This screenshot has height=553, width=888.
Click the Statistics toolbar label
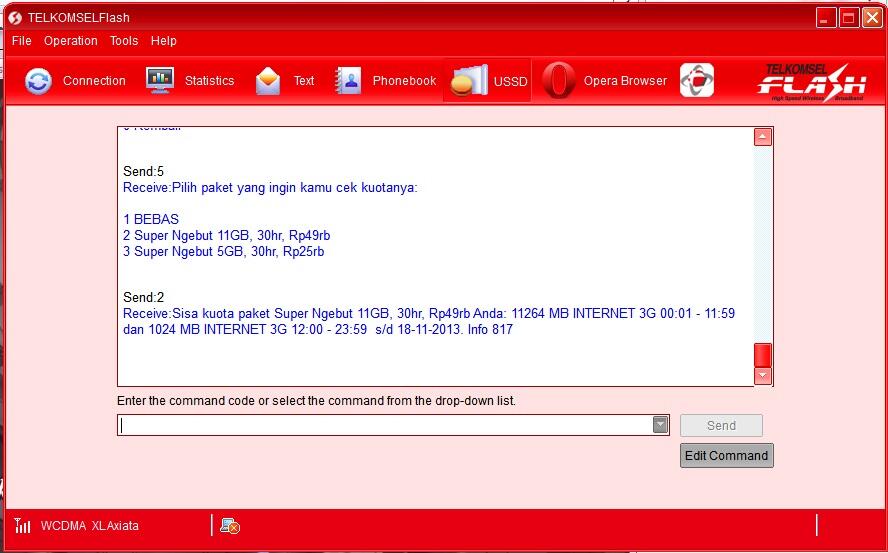point(209,80)
